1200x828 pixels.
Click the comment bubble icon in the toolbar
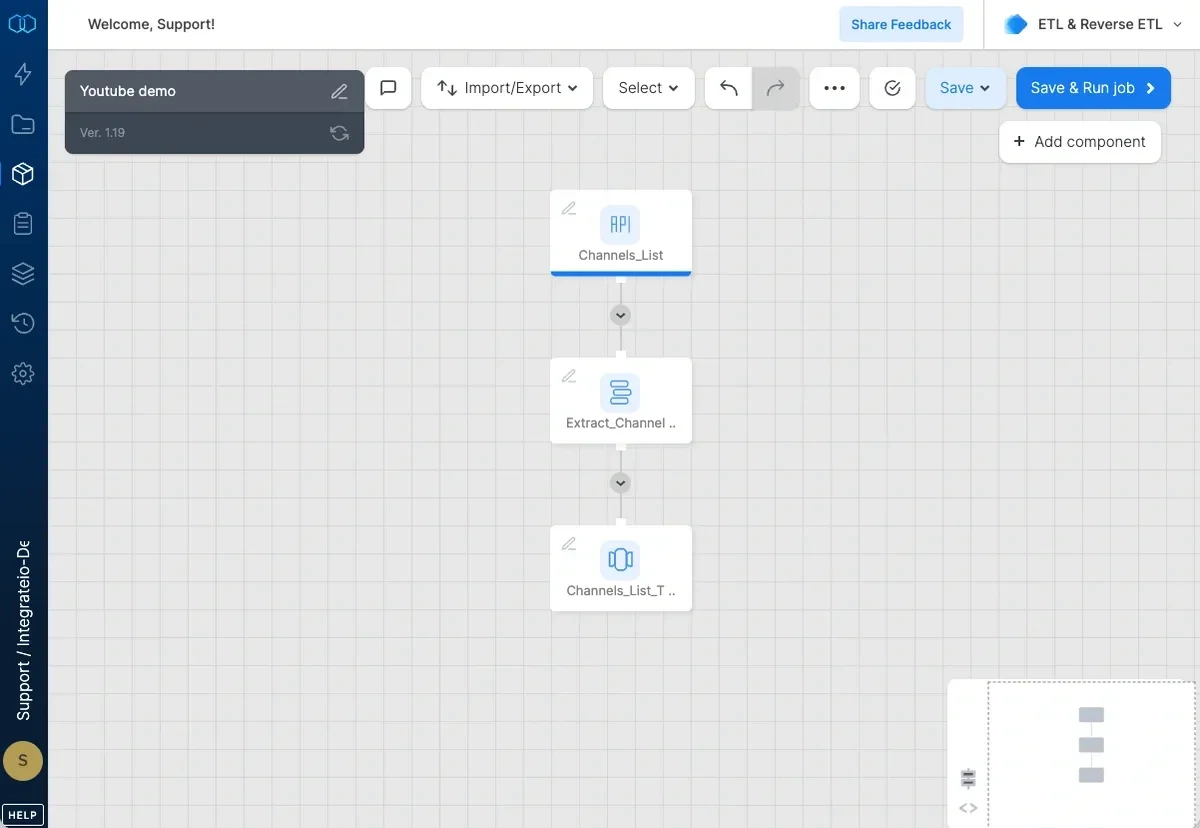tap(388, 88)
